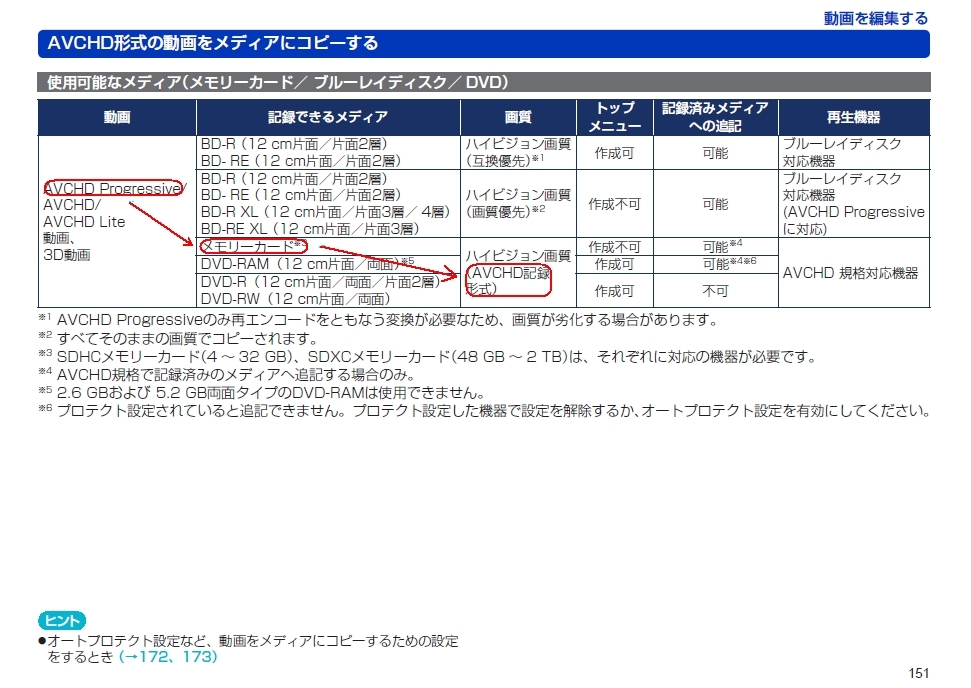This screenshot has height=688, width=971.
Task: Click the メモリーカード cell
Action: pyautogui.click(x=328, y=246)
